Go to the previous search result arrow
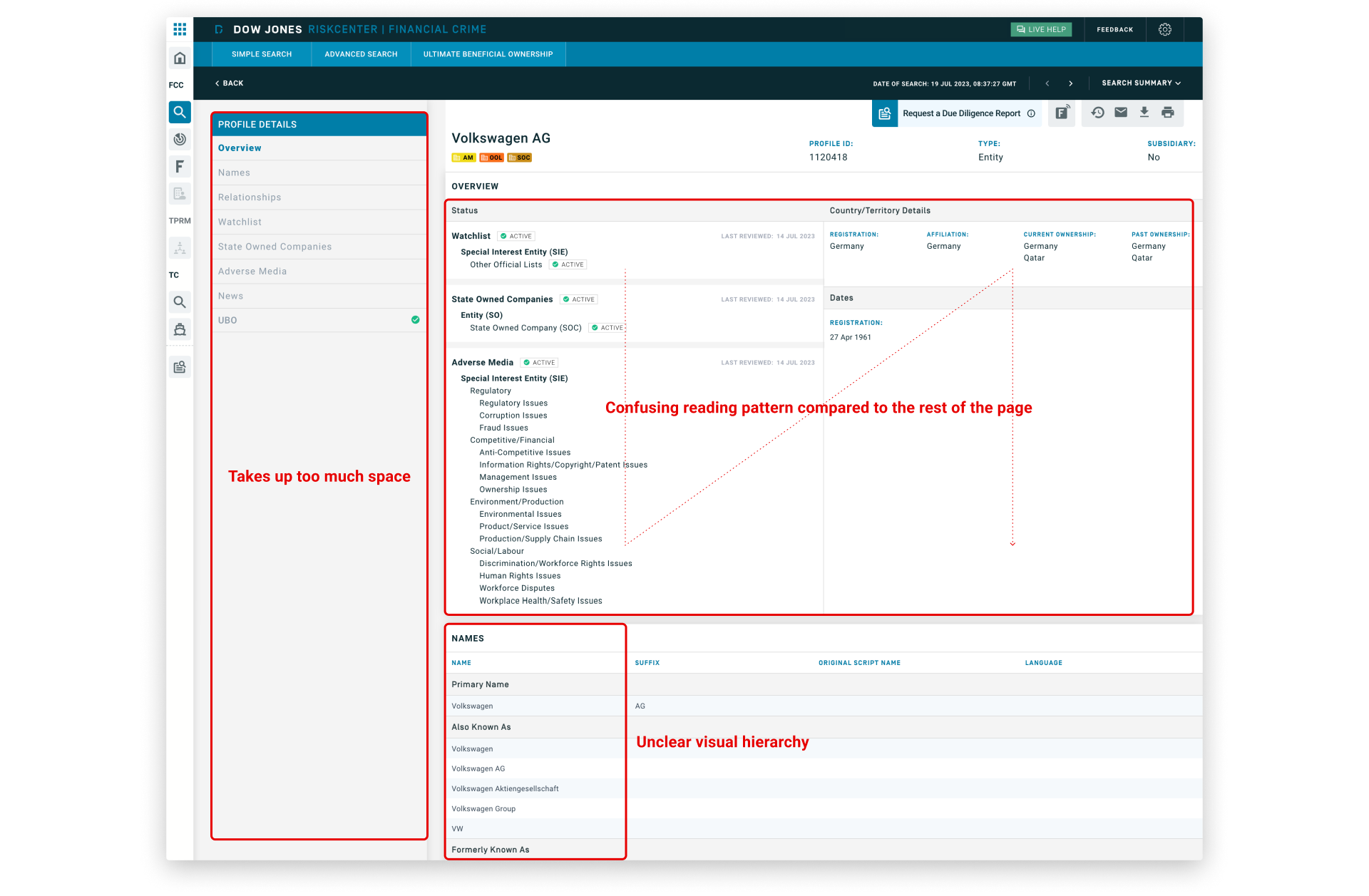 tap(1047, 83)
